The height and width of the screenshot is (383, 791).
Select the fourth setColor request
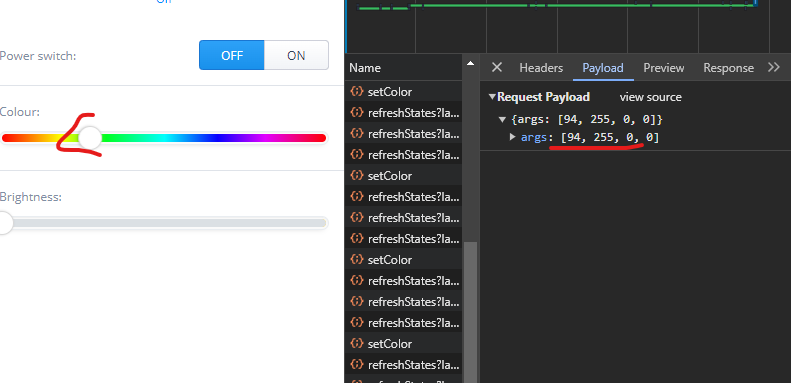(x=403, y=344)
